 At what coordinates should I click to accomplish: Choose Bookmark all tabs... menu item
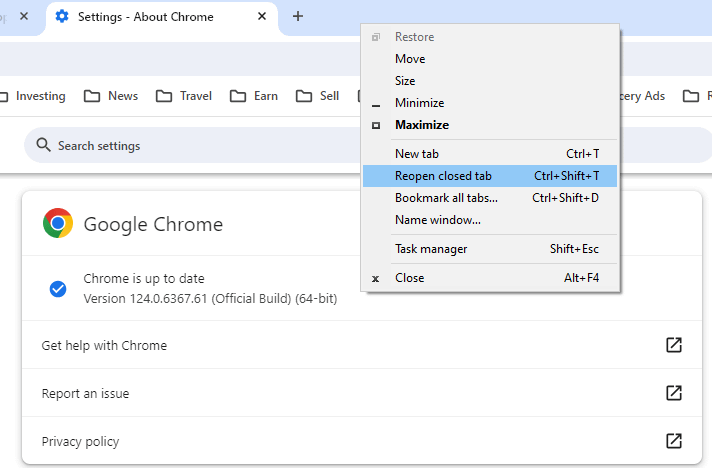click(x=490, y=198)
